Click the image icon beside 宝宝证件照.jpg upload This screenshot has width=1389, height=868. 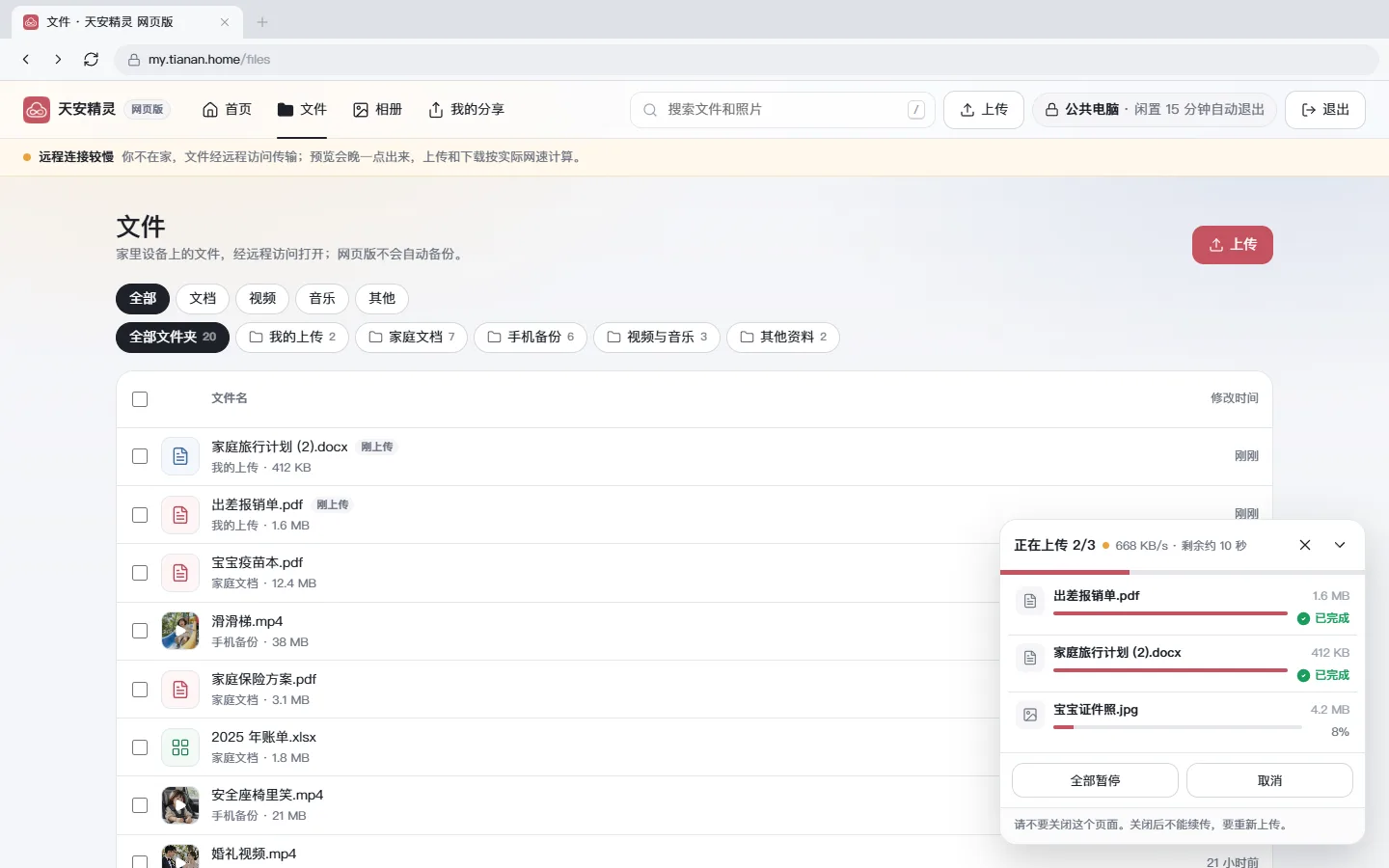click(x=1030, y=715)
